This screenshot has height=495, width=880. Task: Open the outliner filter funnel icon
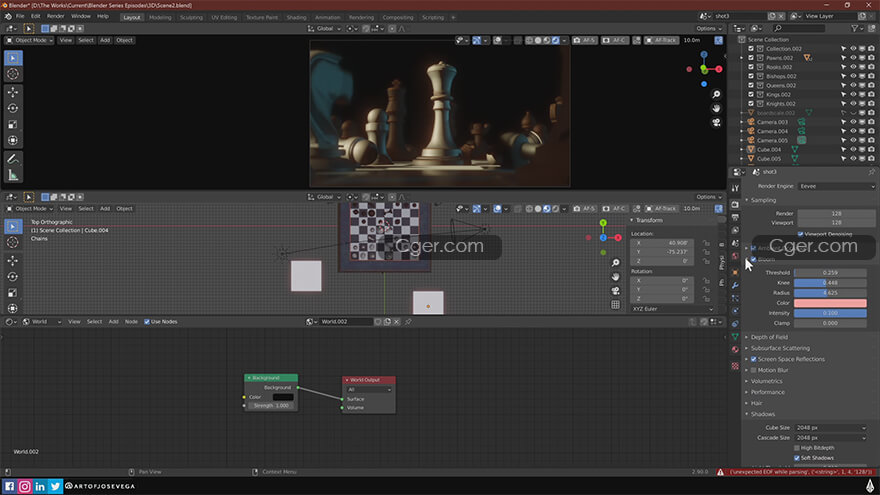854,28
